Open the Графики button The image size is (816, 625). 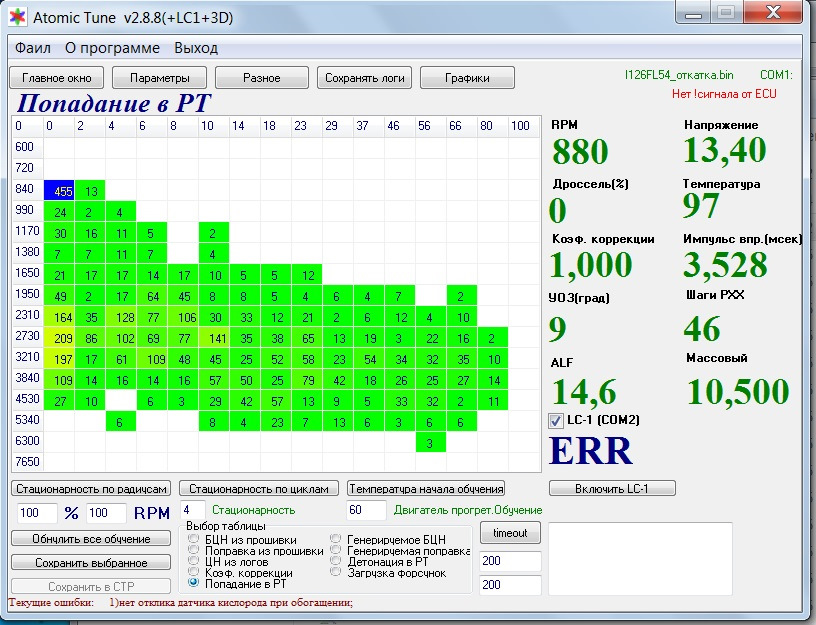tap(467, 78)
